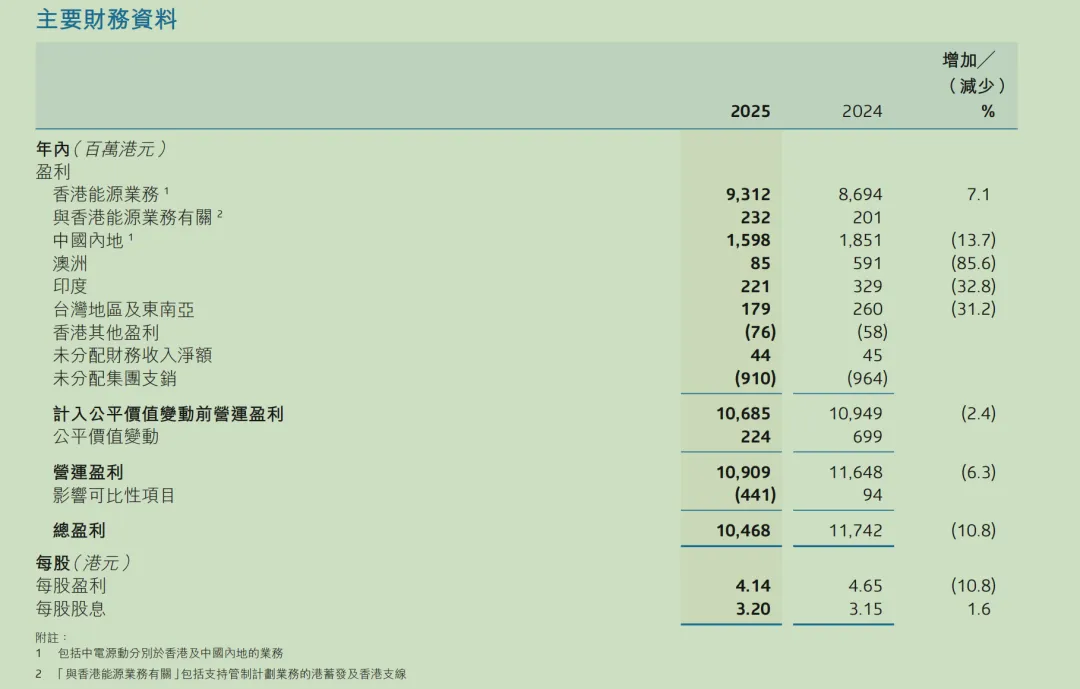Select the India 2025 value 221
Screen dimensions: 1080x689
[756, 286]
